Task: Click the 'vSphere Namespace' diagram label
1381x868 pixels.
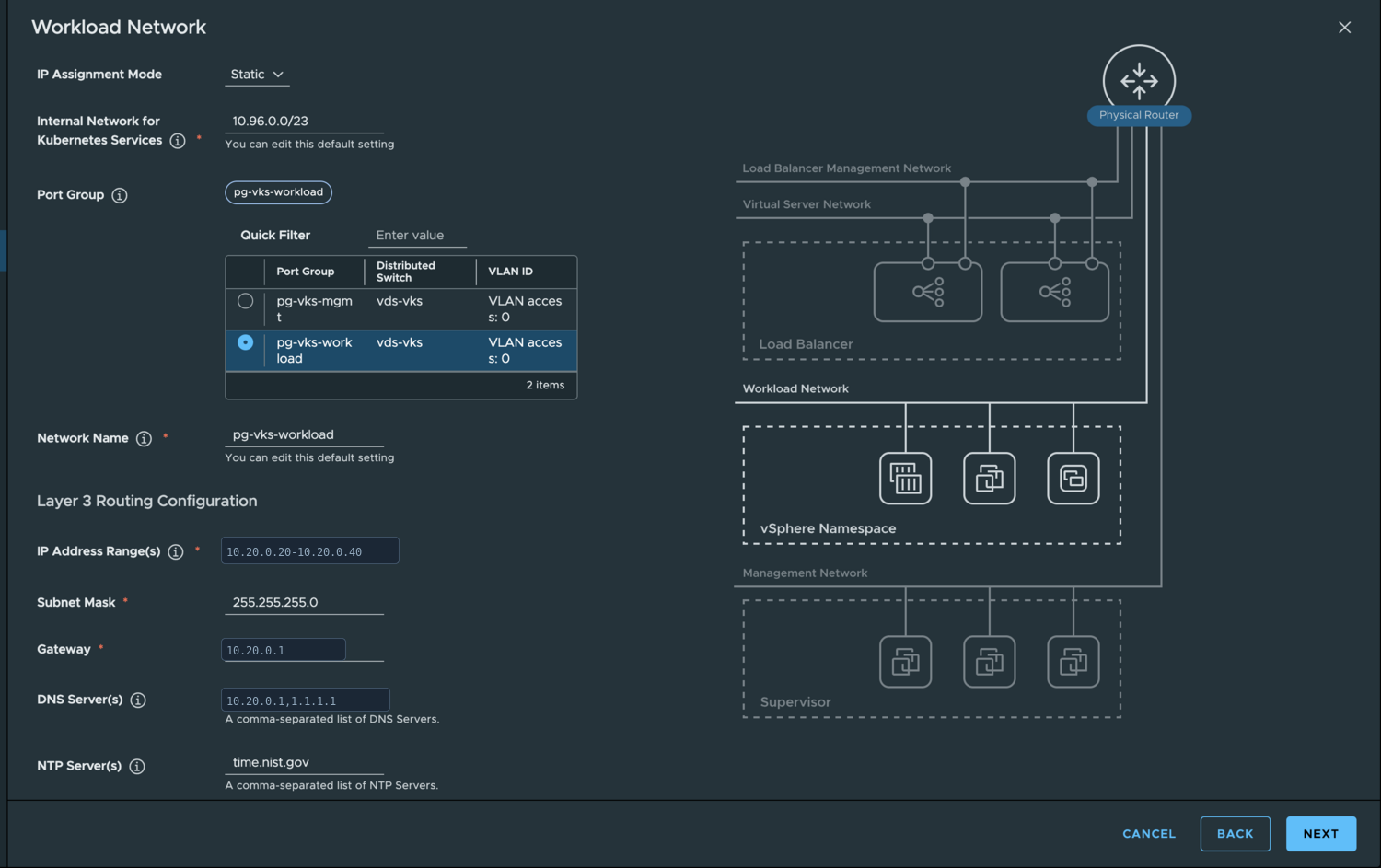Action: tap(828, 528)
